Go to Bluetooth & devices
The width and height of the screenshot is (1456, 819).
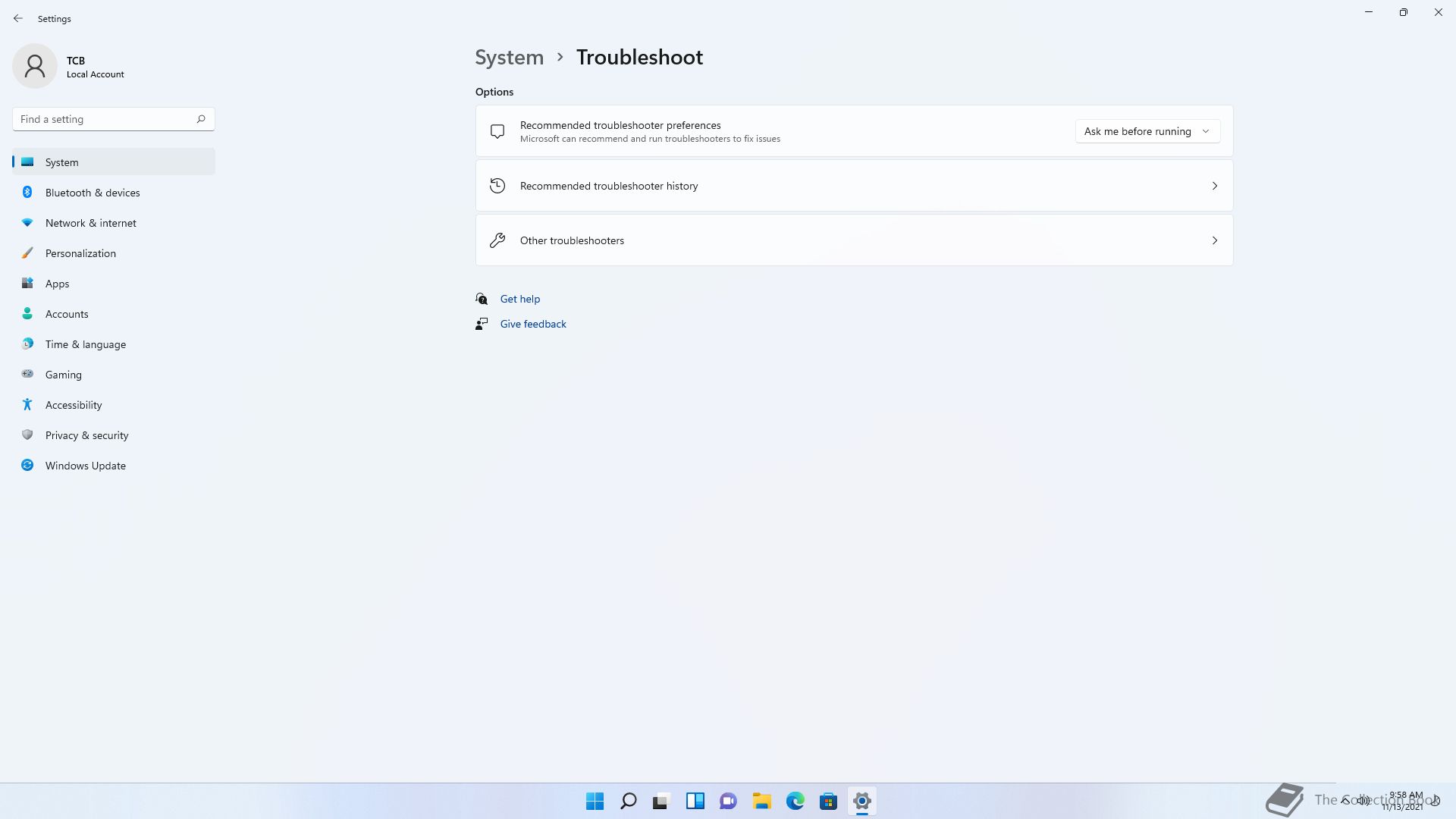click(114, 193)
